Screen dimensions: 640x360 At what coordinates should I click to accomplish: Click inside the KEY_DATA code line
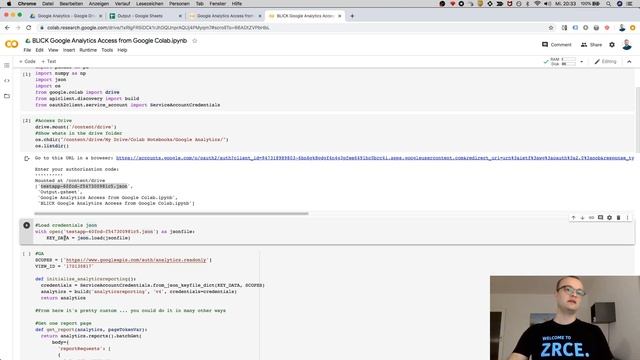(88, 238)
